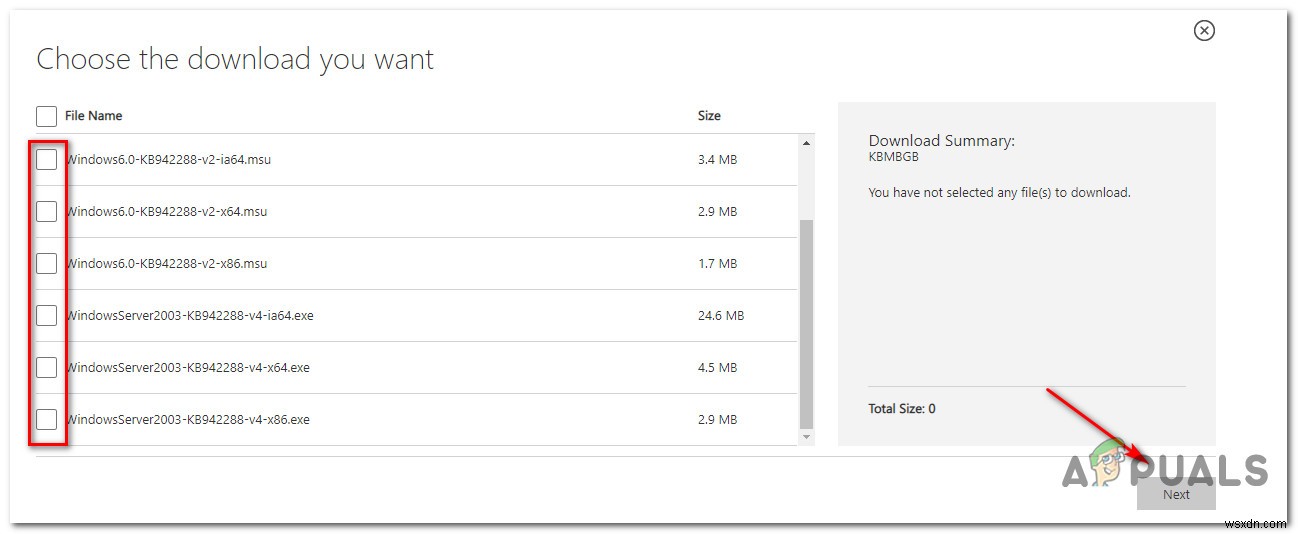Screen dimensions: 1298x534
Task: Check Windows6.0-KB942288-v2-ia64.msu file
Action: (46, 160)
